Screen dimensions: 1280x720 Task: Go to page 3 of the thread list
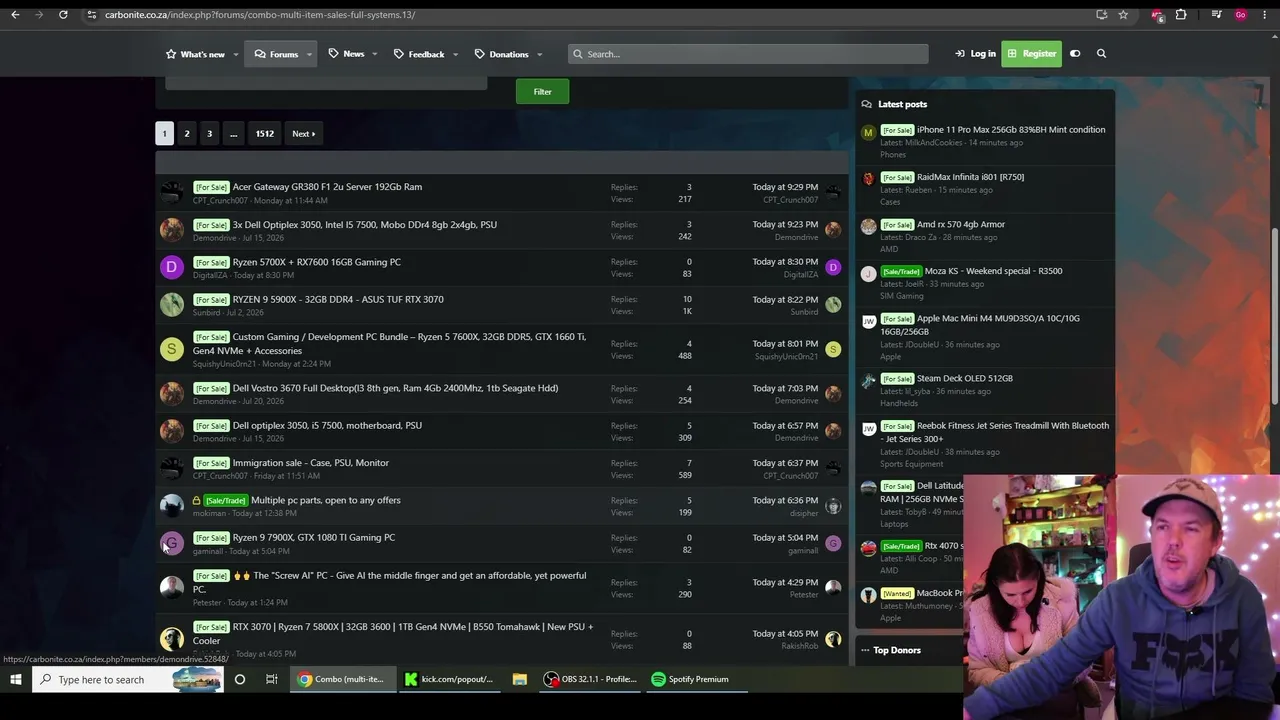pos(210,134)
